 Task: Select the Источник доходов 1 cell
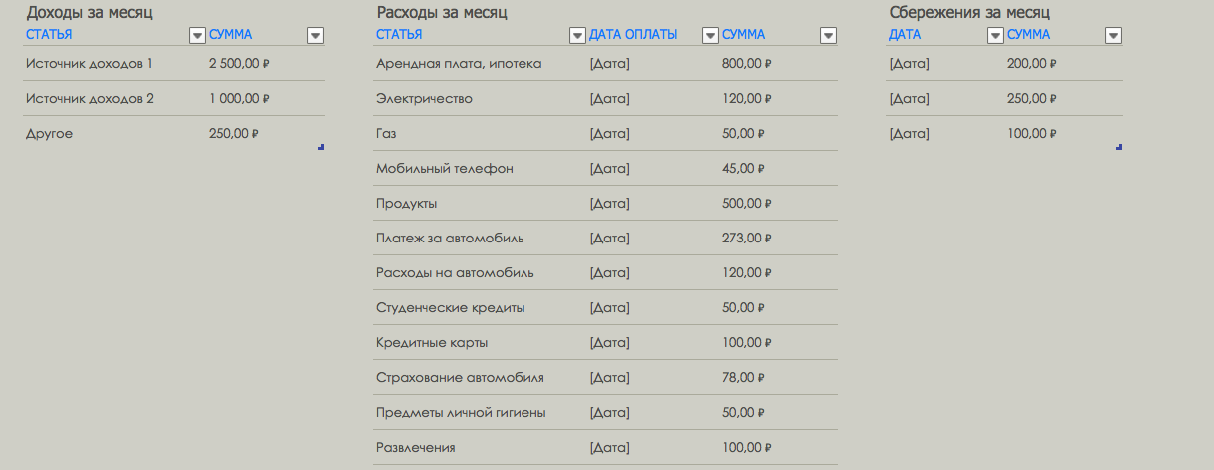coord(89,64)
